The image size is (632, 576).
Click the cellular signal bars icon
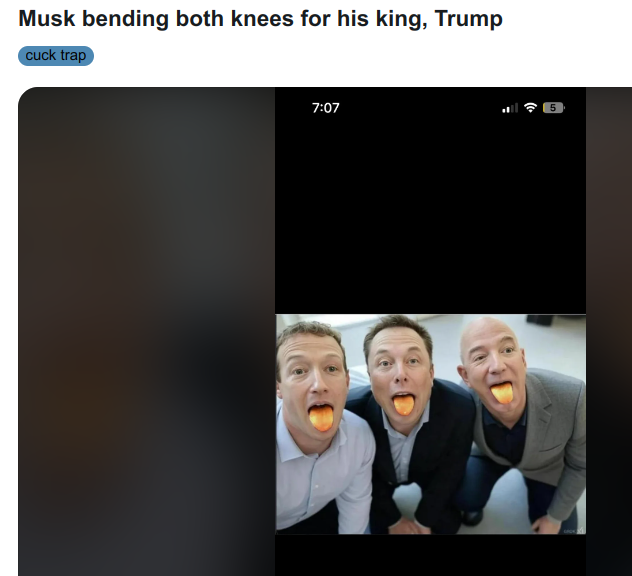[x=509, y=108]
